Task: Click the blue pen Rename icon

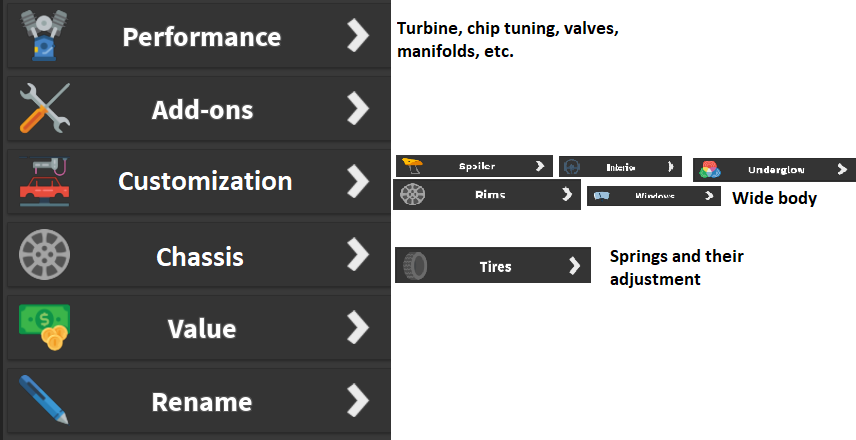Action: [44, 401]
